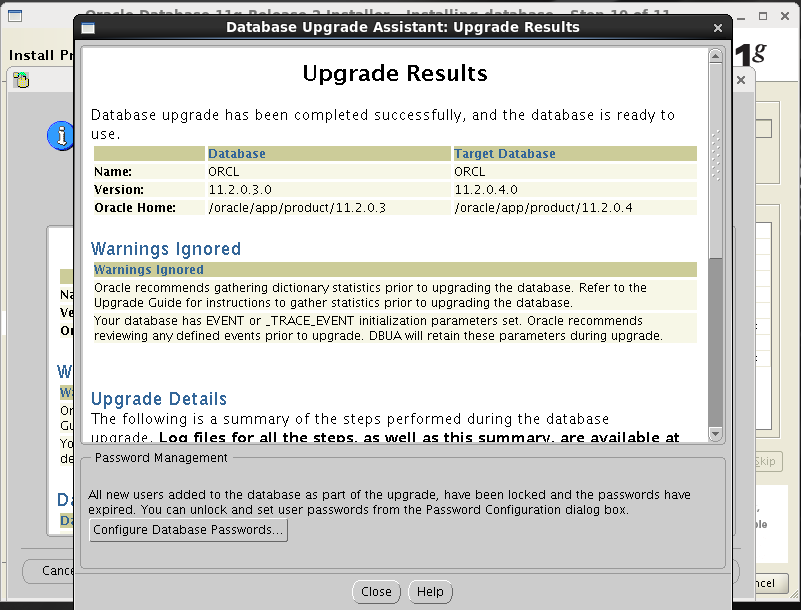801x610 pixels.
Task: Minimize the Oracle installer background window
Action: click(741, 16)
